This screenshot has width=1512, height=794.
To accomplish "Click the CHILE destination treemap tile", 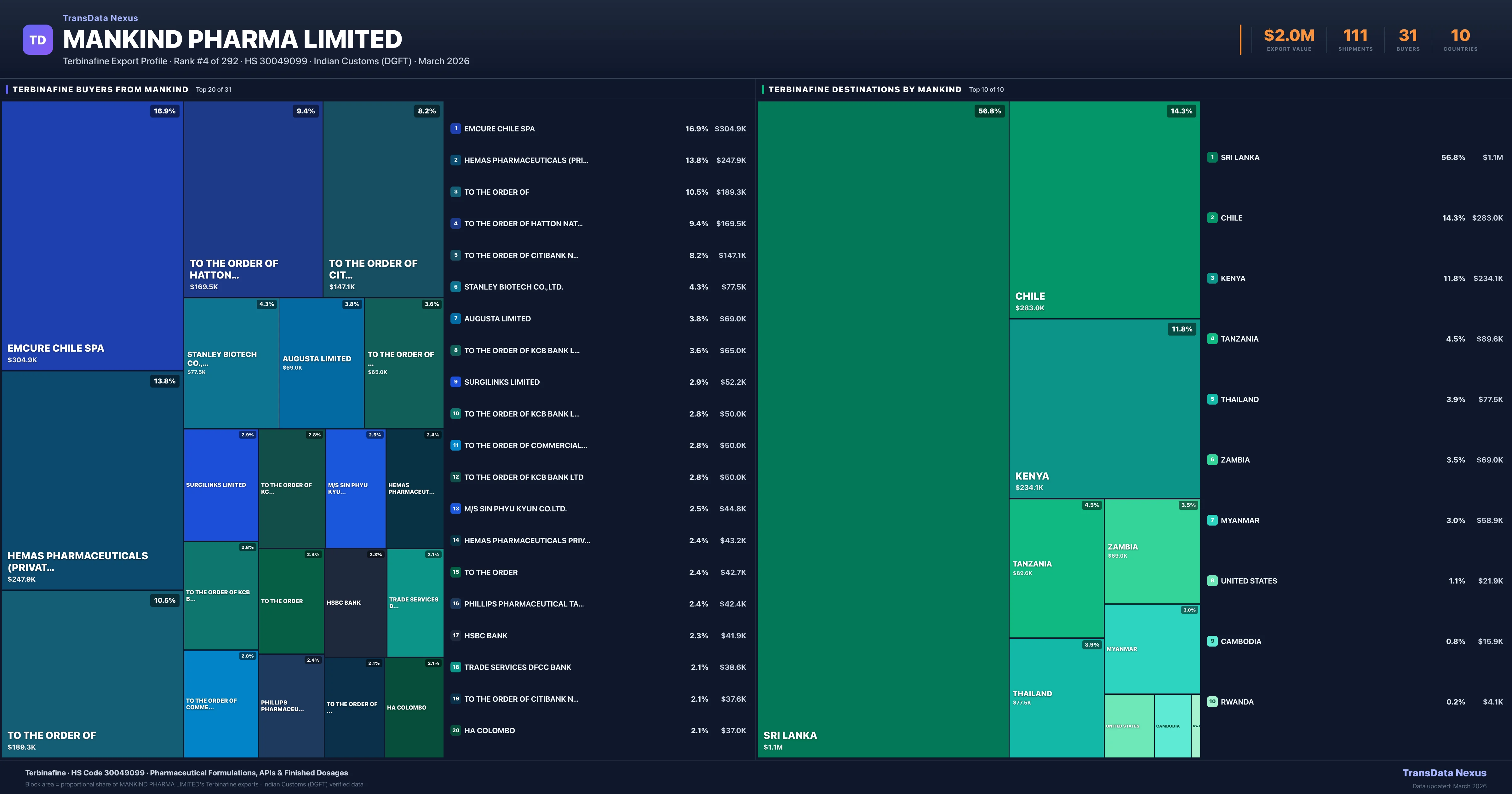I will [x=1104, y=210].
